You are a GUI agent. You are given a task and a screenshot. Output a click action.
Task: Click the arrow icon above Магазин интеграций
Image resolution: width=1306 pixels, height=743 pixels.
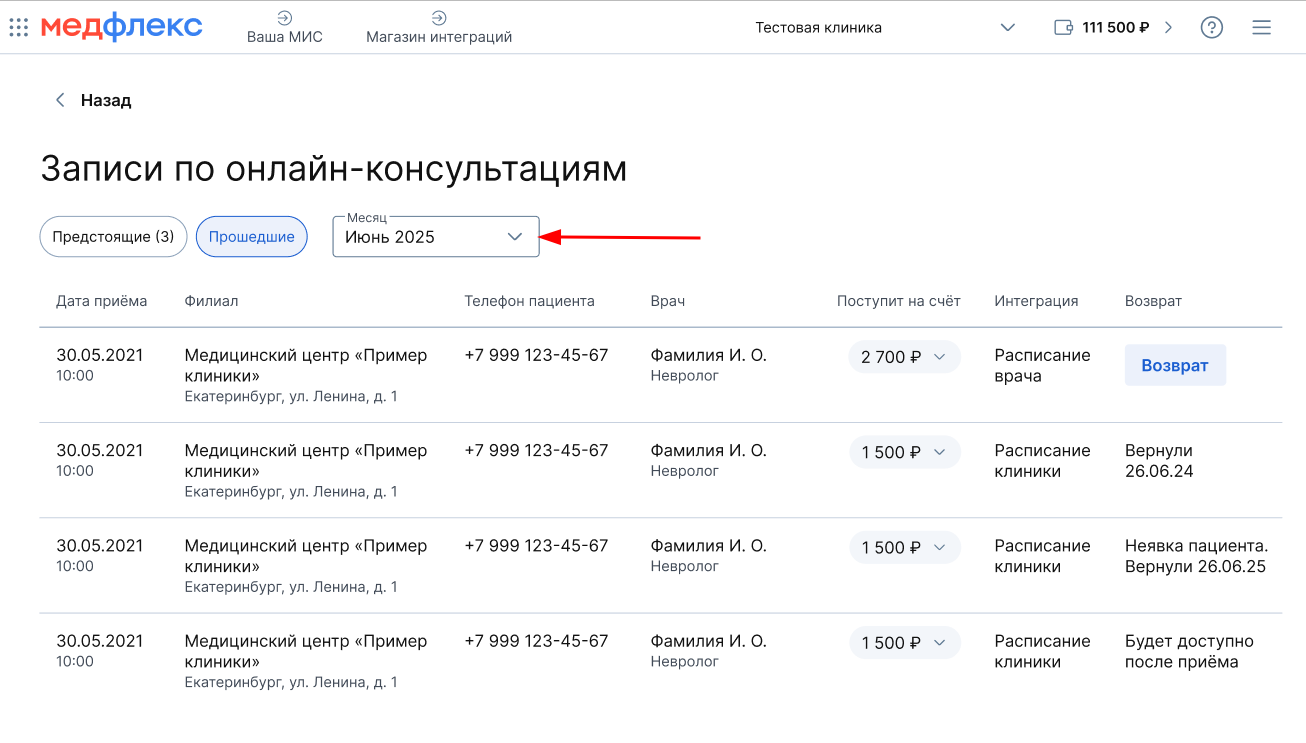[x=439, y=17]
